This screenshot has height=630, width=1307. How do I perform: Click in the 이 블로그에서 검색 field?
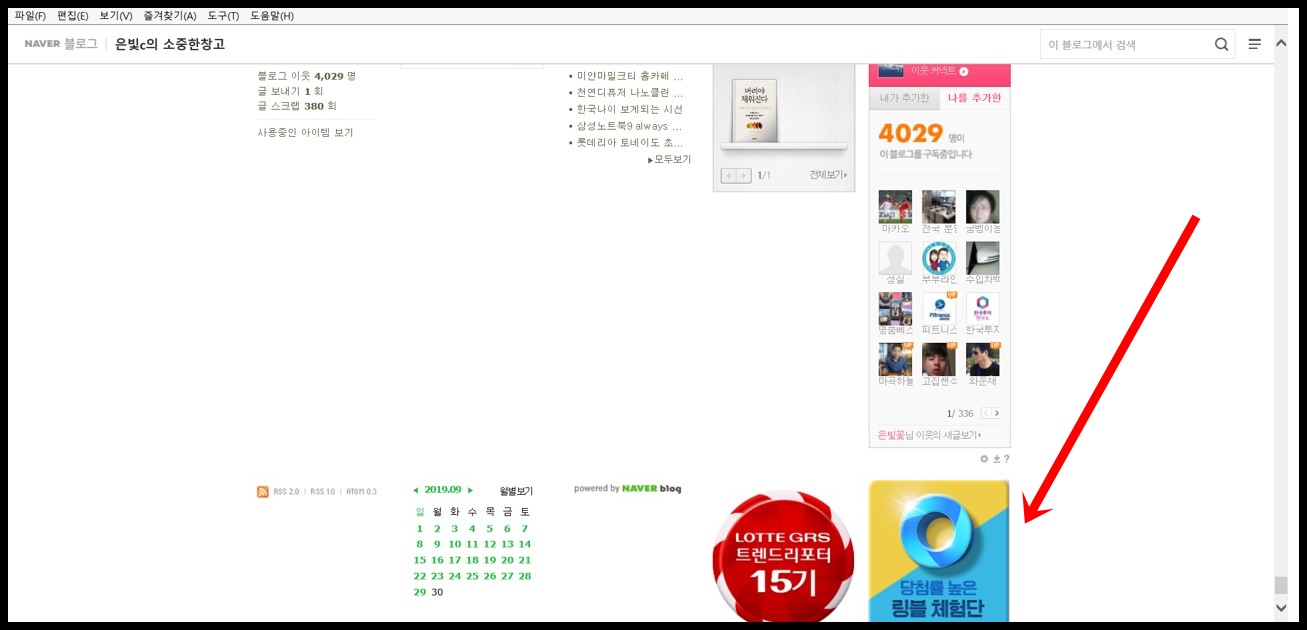tap(1125, 44)
